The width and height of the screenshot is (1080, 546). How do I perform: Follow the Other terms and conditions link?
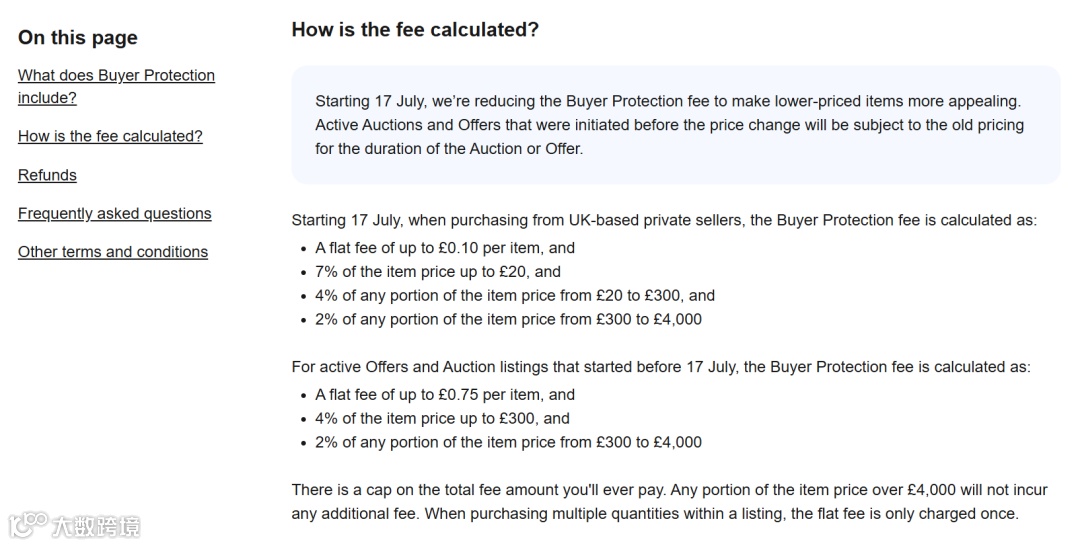click(x=113, y=252)
